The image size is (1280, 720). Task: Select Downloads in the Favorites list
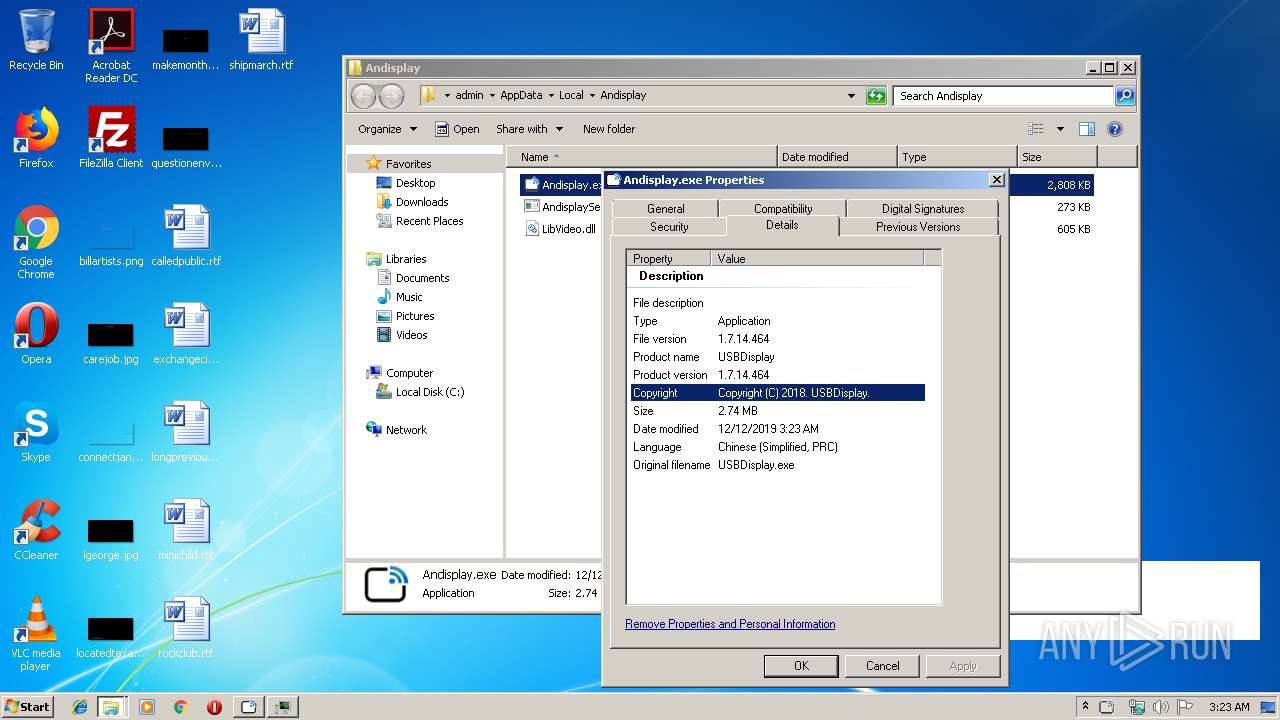(x=421, y=202)
